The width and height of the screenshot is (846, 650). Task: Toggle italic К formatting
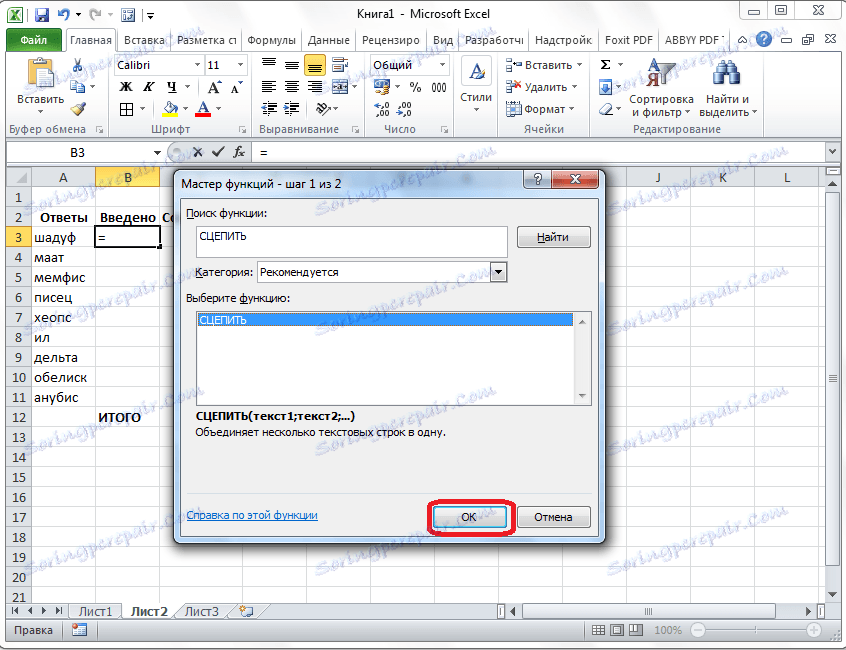pyautogui.click(x=148, y=87)
